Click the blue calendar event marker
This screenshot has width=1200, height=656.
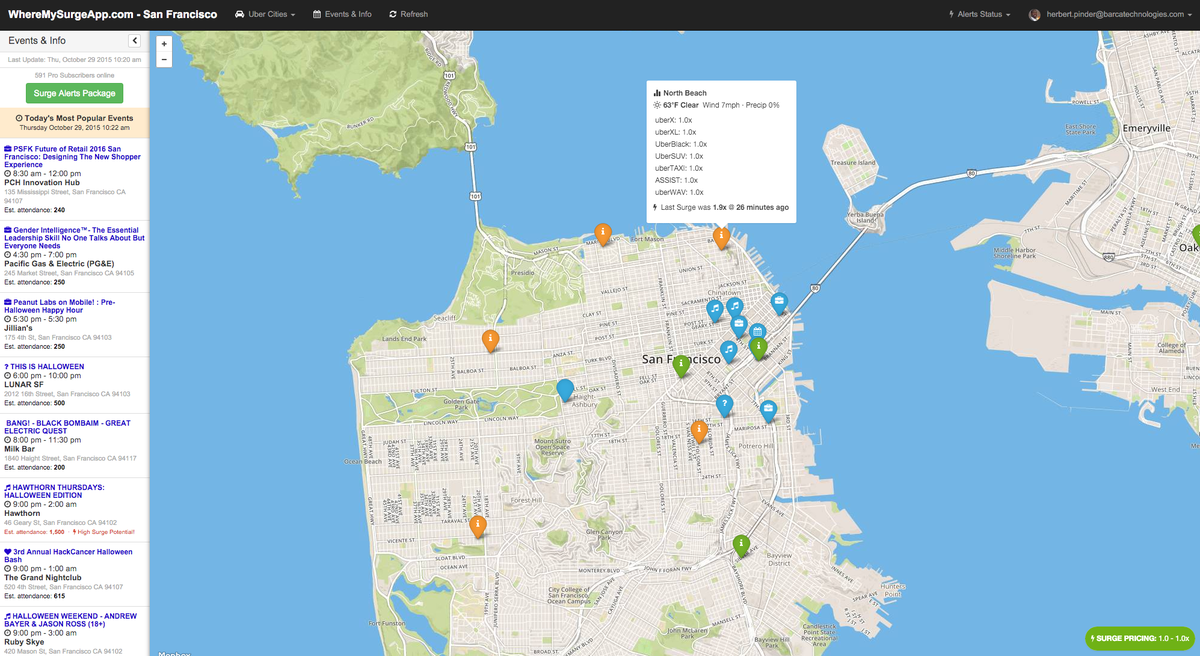pos(758,333)
